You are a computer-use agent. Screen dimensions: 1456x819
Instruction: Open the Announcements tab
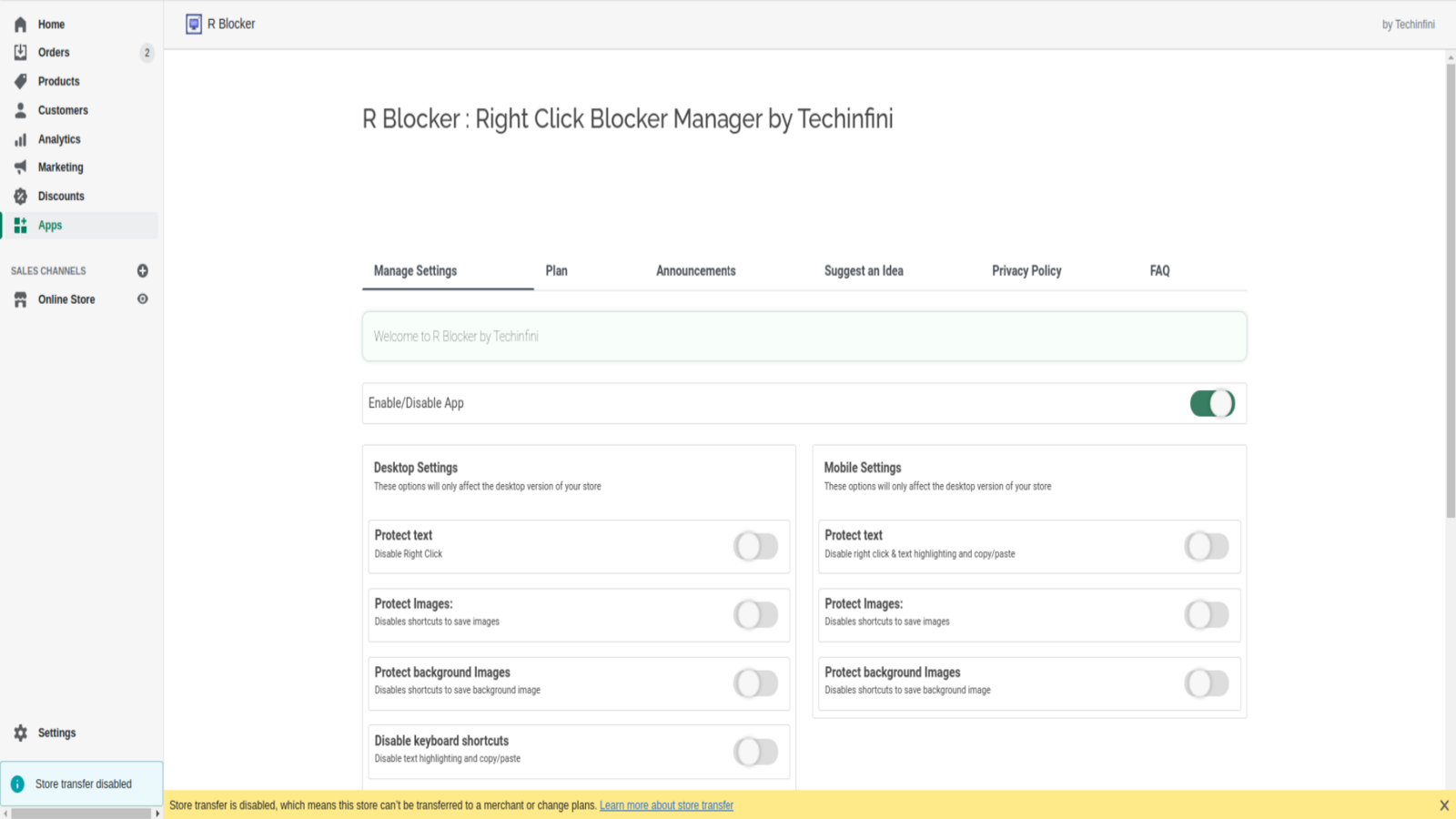[x=696, y=271]
